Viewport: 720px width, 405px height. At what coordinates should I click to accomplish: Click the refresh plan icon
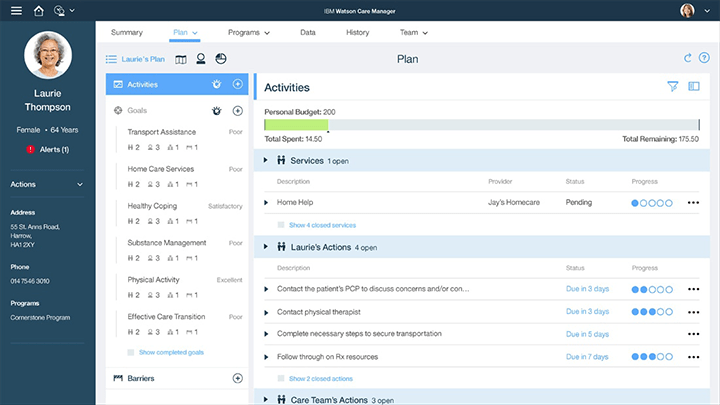pyautogui.click(x=687, y=59)
